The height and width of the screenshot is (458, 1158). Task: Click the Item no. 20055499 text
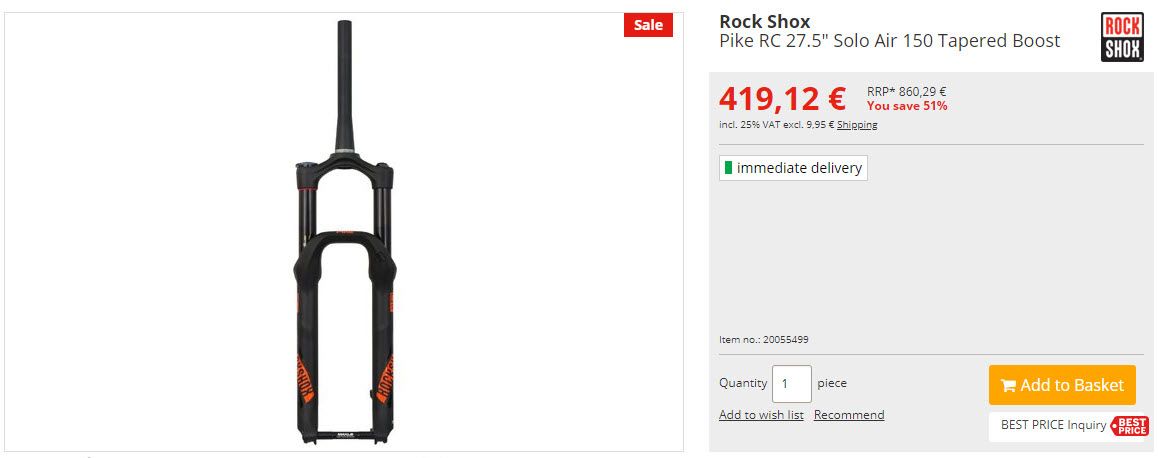pyautogui.click(x=764, y=340)
